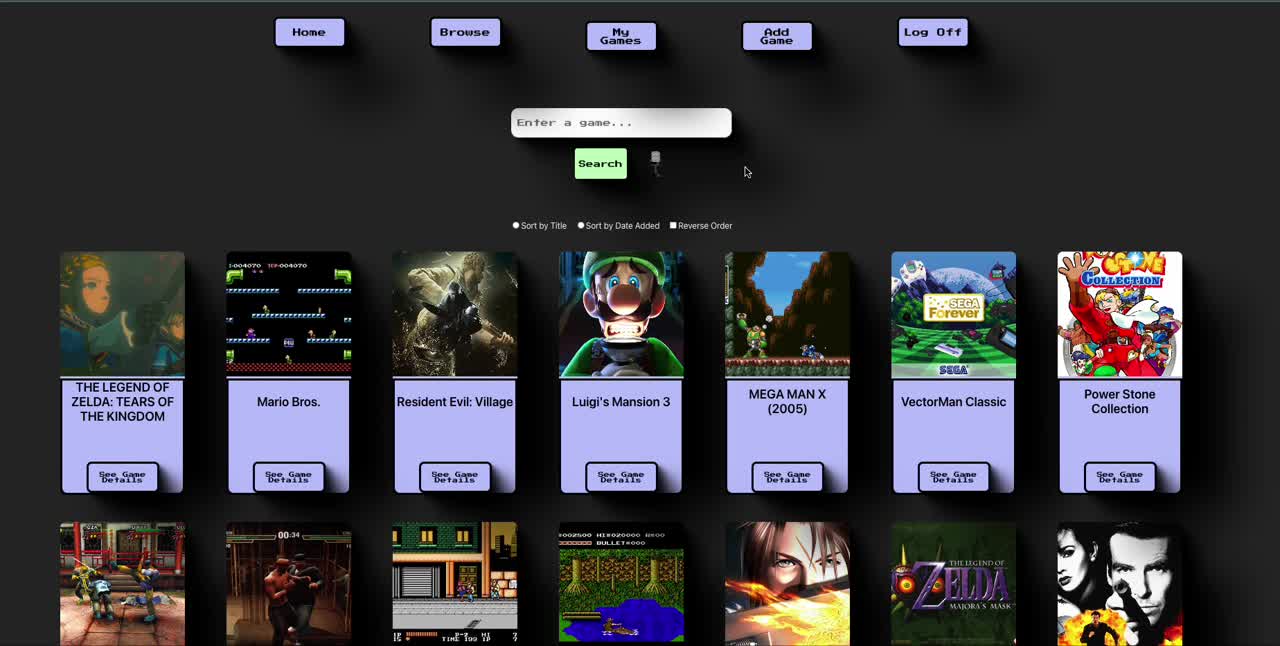Screen dimensions: 1280x646
Task: Select the Sort by Title radio button
Action: (x=516, y=225)
